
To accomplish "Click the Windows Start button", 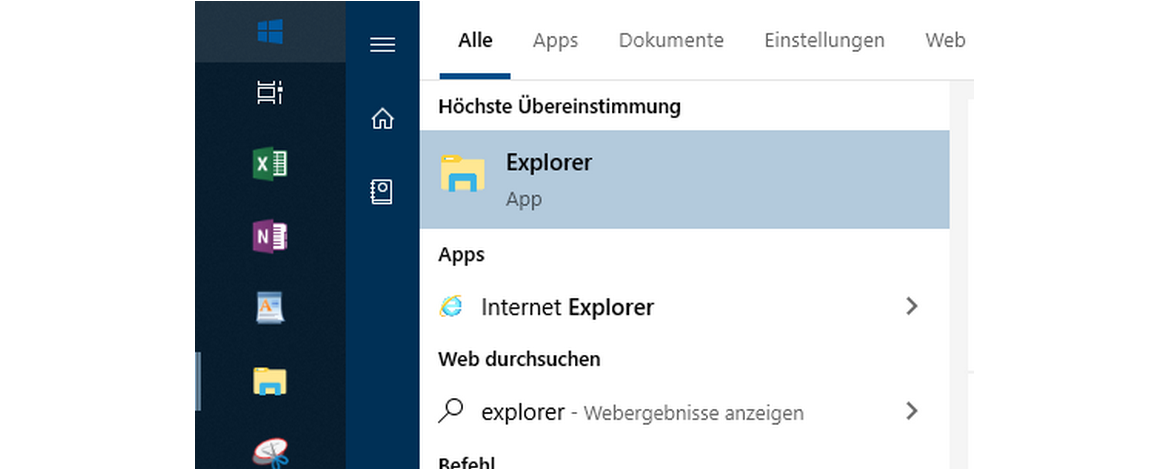I will 270,32.
